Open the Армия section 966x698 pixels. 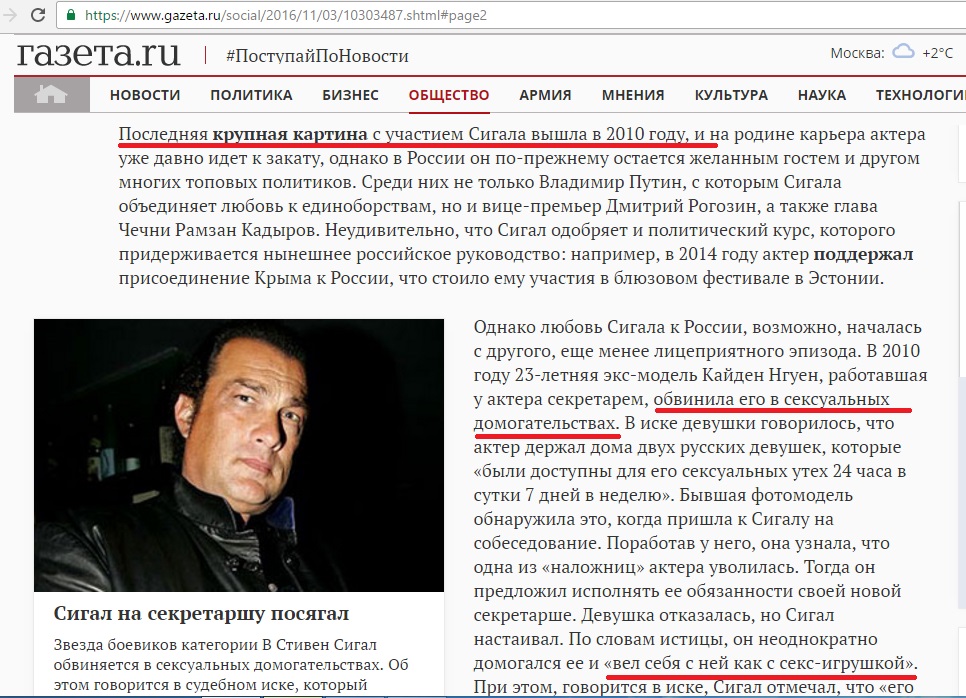(545, 95)
